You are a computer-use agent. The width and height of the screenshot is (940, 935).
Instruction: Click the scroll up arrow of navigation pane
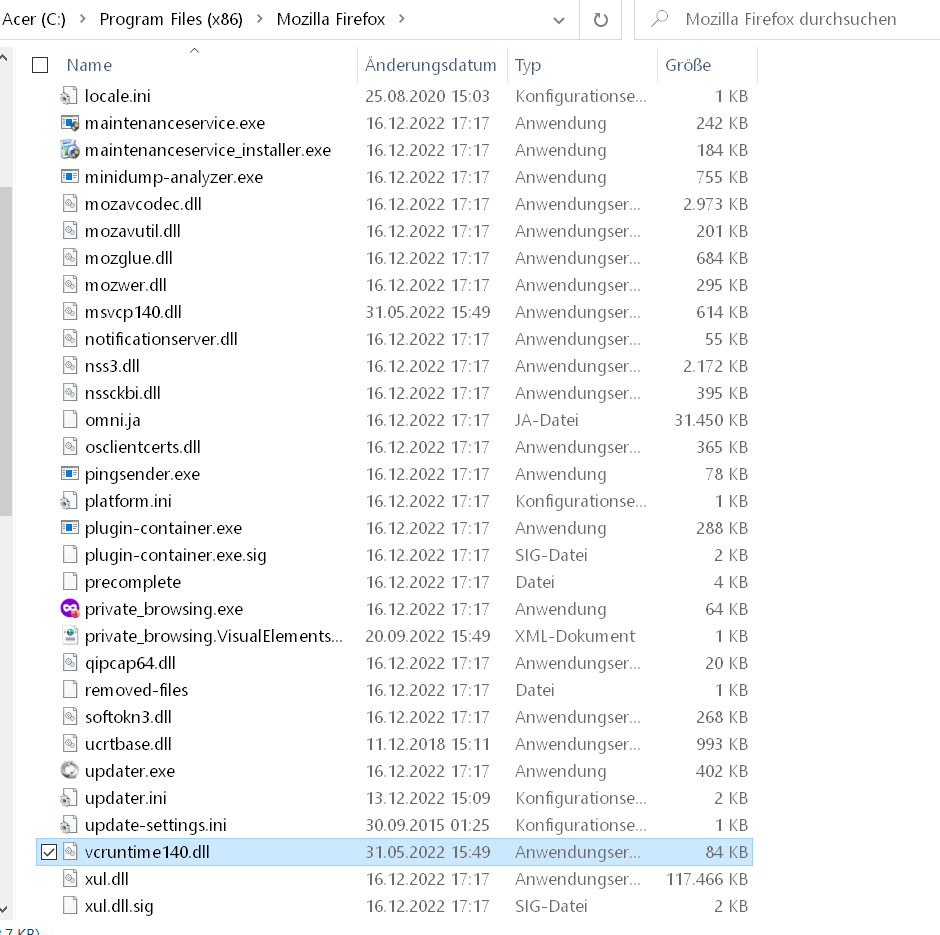[x=4, y=58]
